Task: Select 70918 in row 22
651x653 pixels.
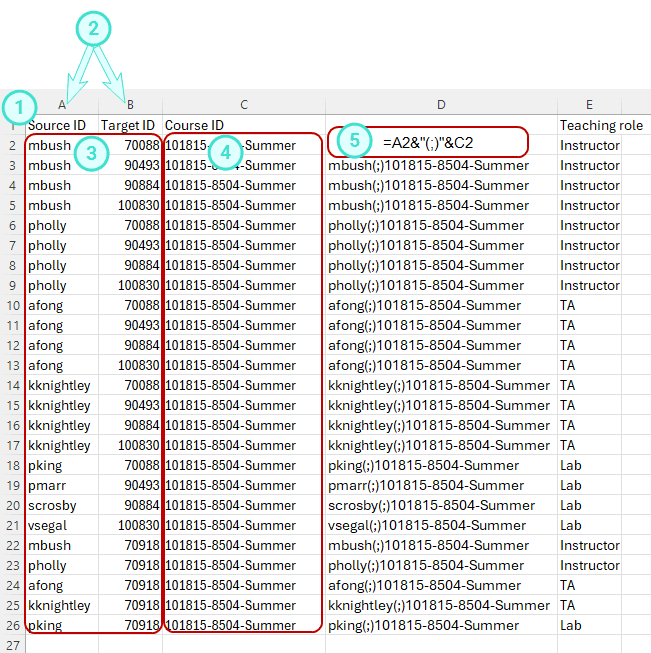Action: point(130,545)
